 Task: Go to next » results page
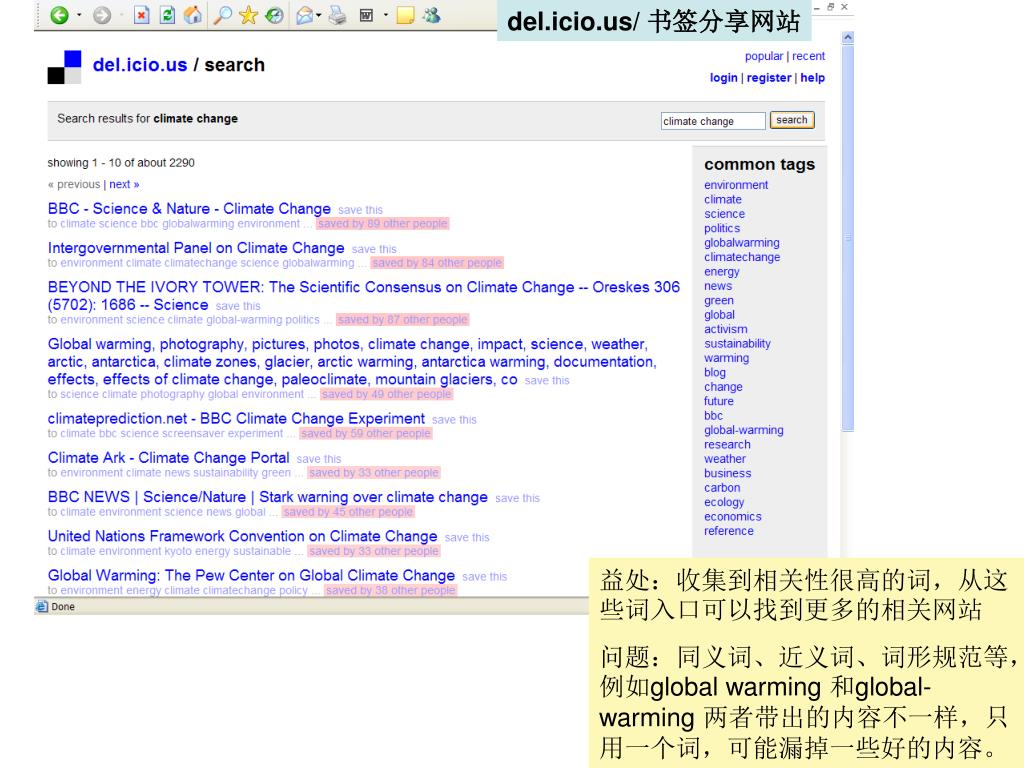click(124, 184)
